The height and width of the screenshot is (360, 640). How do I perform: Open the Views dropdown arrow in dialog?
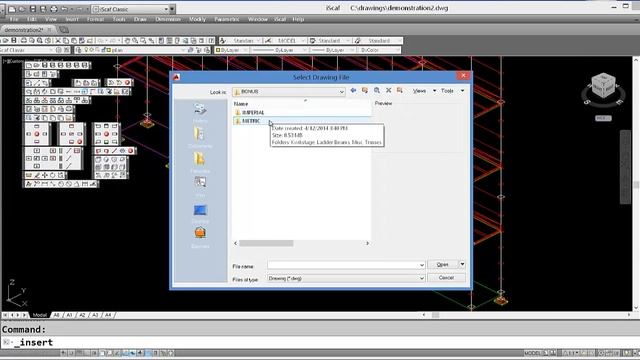434,91
